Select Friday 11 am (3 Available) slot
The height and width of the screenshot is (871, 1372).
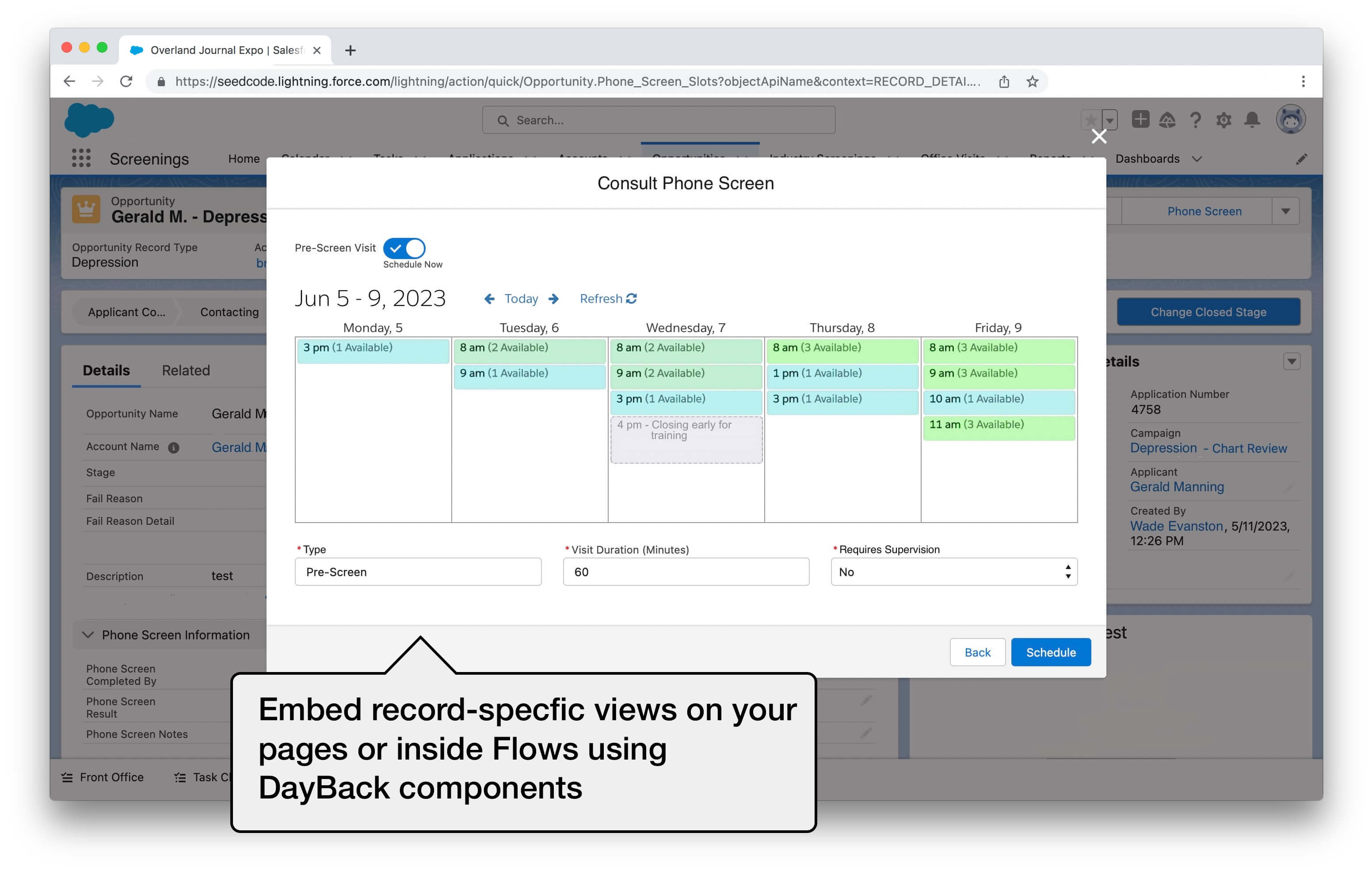pyautogui.click(x=999, y=428)
